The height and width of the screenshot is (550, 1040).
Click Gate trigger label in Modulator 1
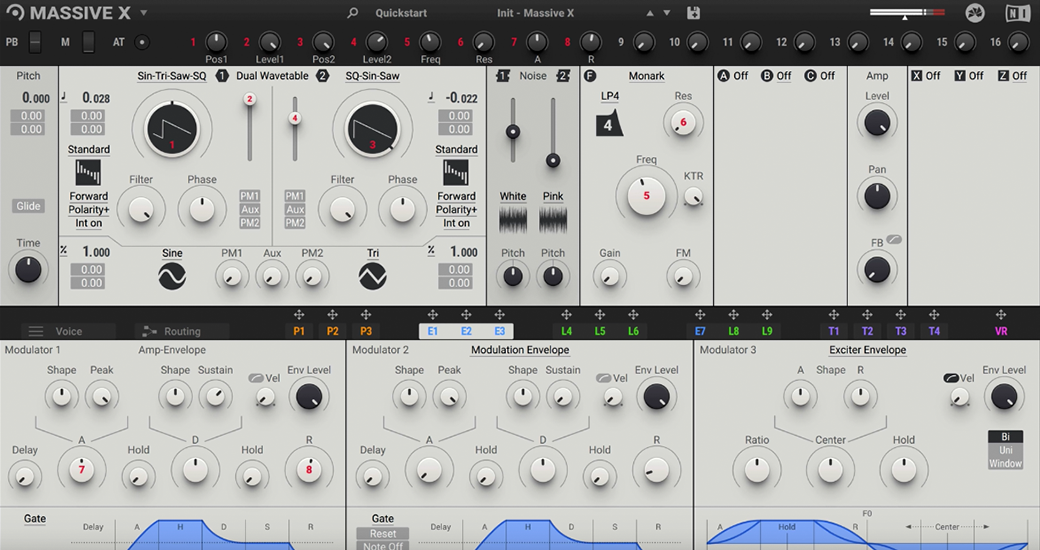[34, 519]
